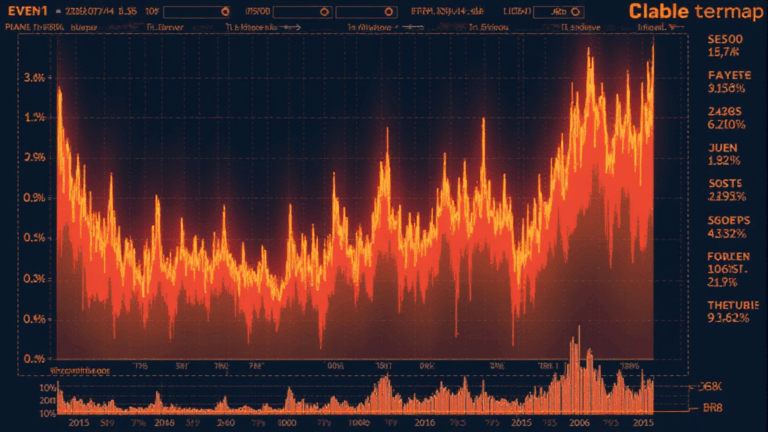Select the 2428S legend entry
This screenshot has height=432, width=768.
[726, 118]
